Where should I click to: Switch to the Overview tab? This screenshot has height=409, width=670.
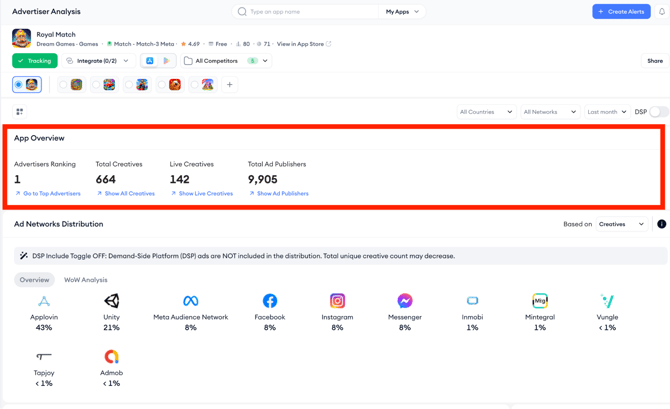click(34, 280)
